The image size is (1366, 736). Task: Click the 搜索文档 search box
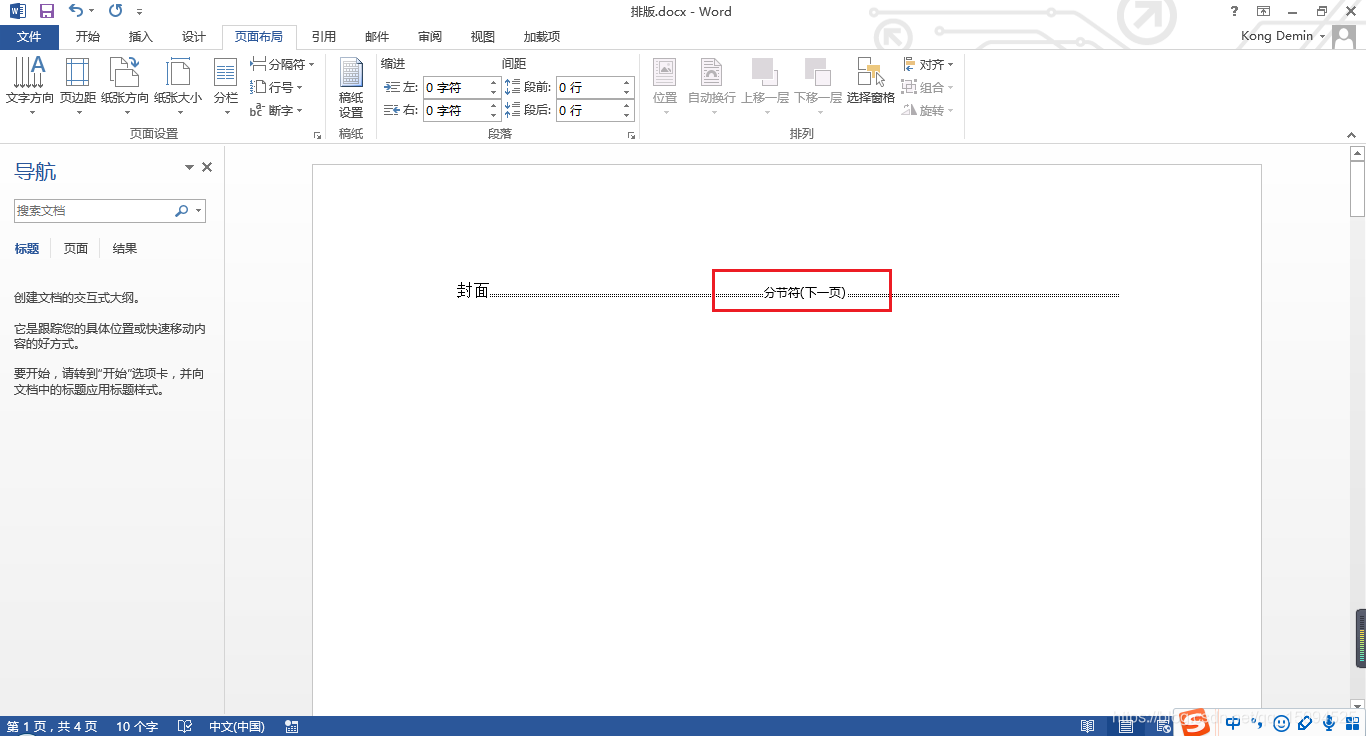(93, 211)
